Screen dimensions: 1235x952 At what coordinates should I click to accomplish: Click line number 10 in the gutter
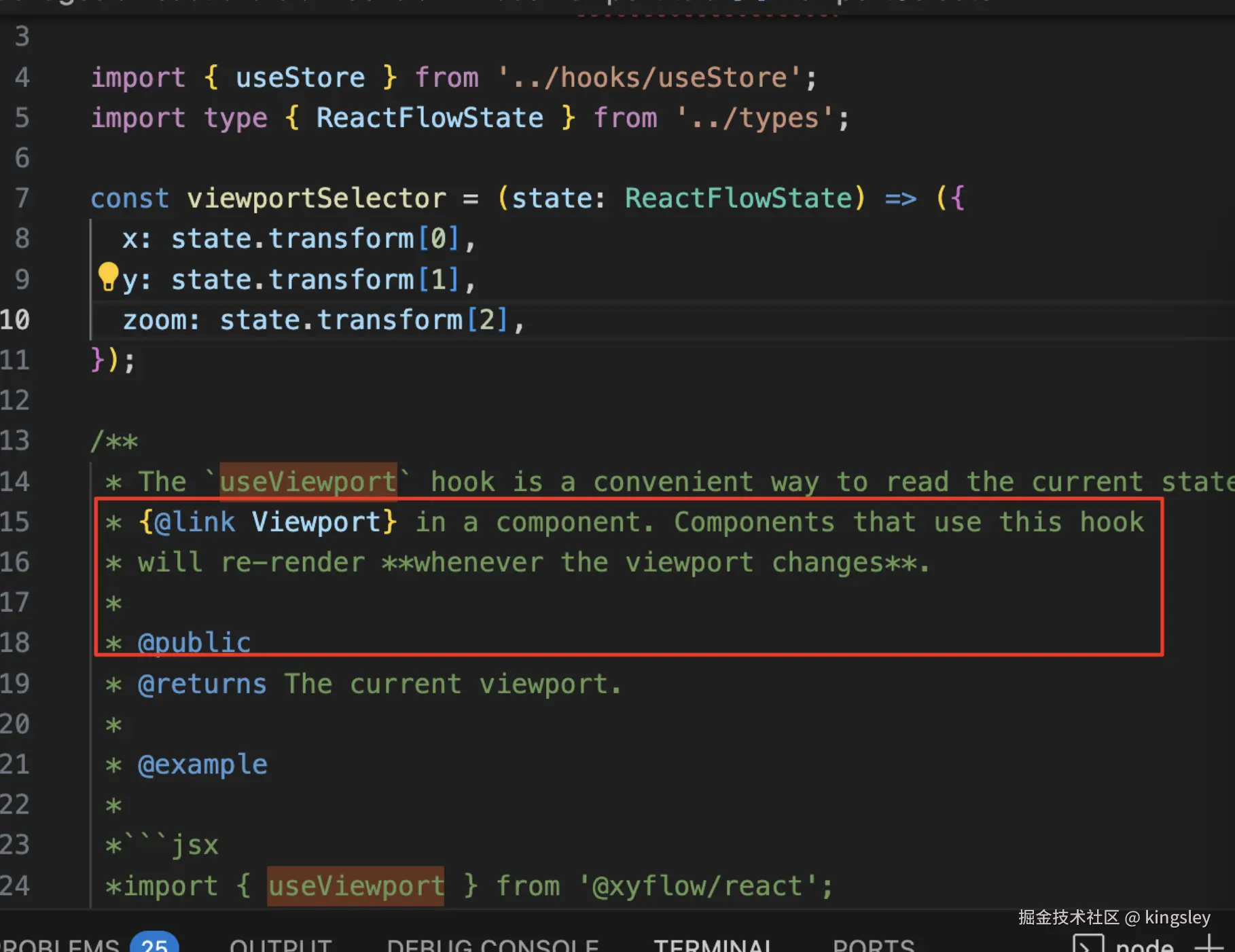15,320
